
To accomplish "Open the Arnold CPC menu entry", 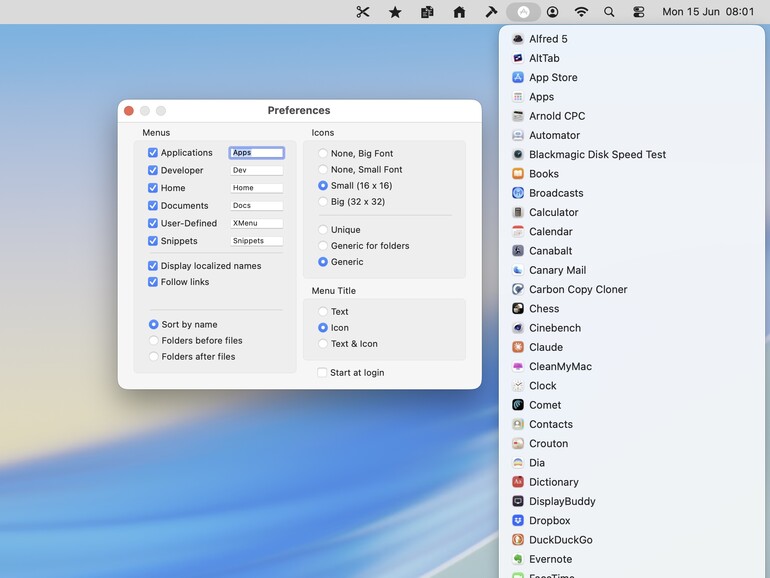I will click(x=632, y=116).
